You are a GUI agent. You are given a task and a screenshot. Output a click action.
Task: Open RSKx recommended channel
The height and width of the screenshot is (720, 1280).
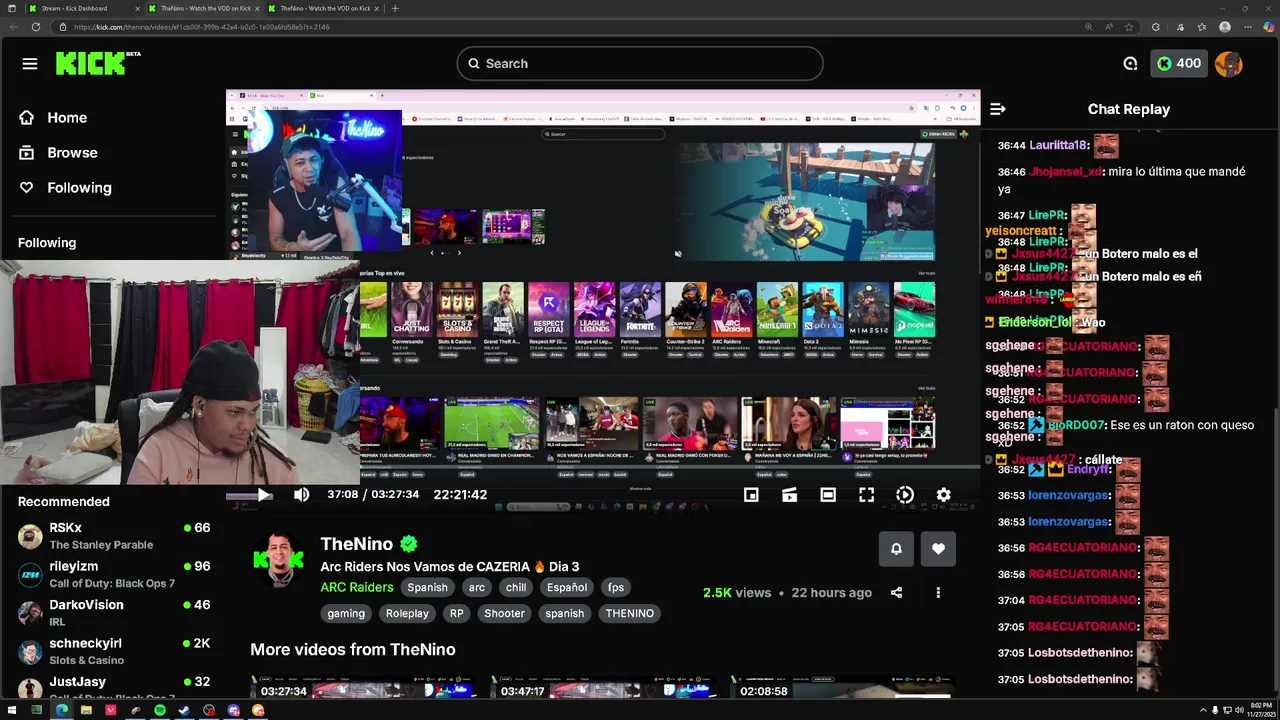[114, 536]
